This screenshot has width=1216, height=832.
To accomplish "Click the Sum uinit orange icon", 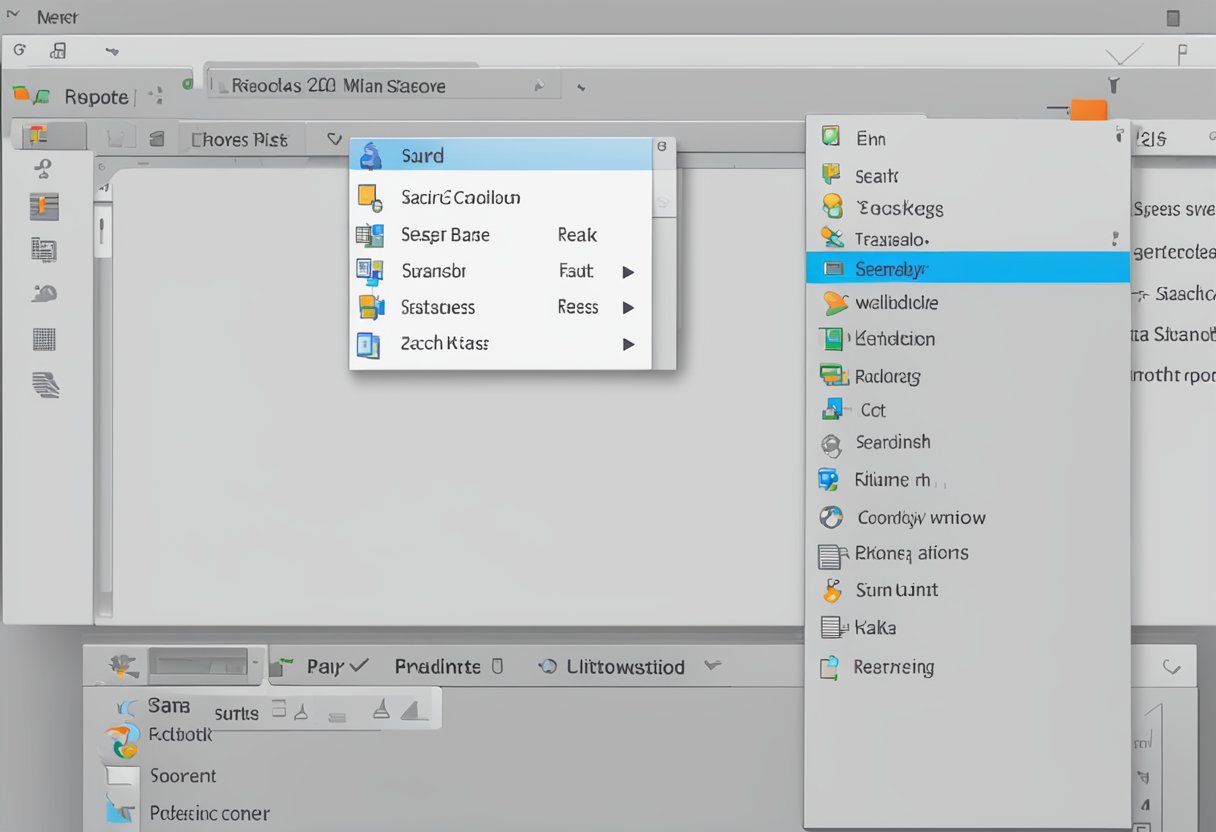I will [832, 590].
